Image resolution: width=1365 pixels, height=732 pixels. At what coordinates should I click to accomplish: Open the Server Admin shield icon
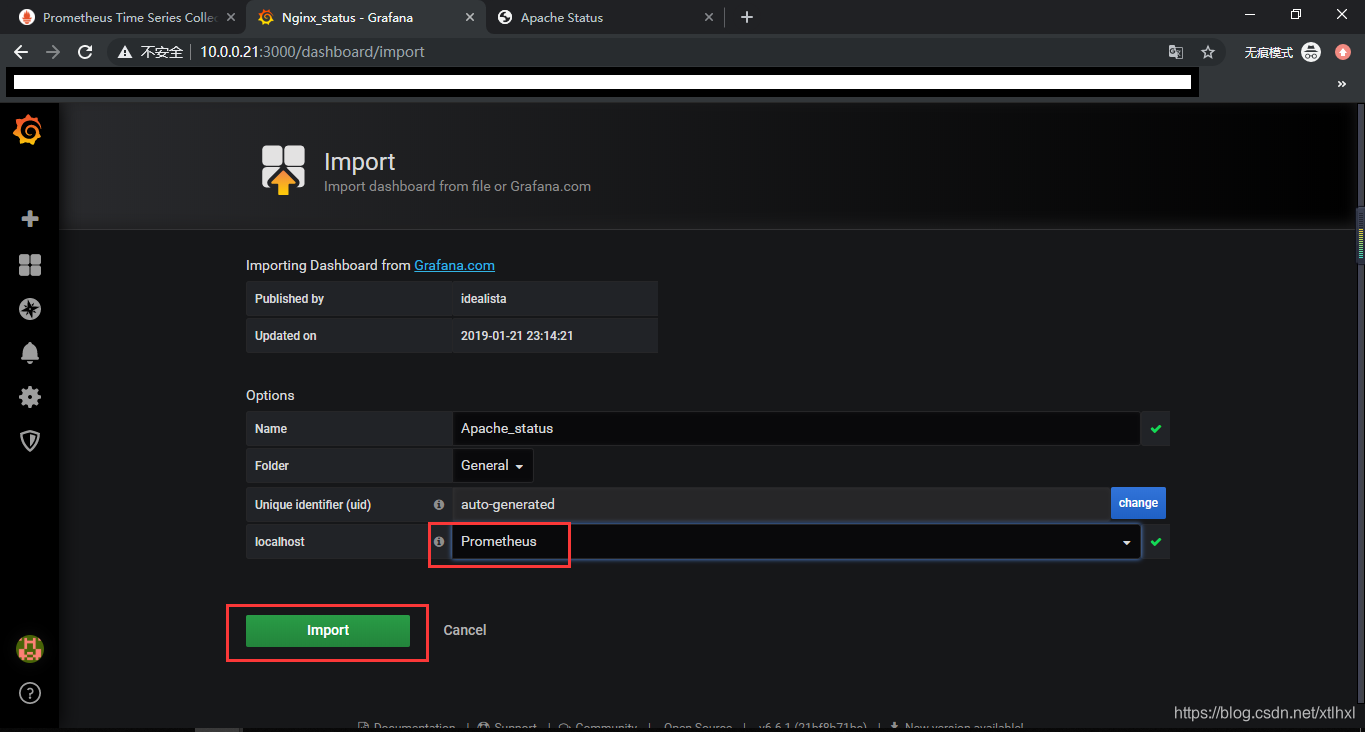point(30,441)
